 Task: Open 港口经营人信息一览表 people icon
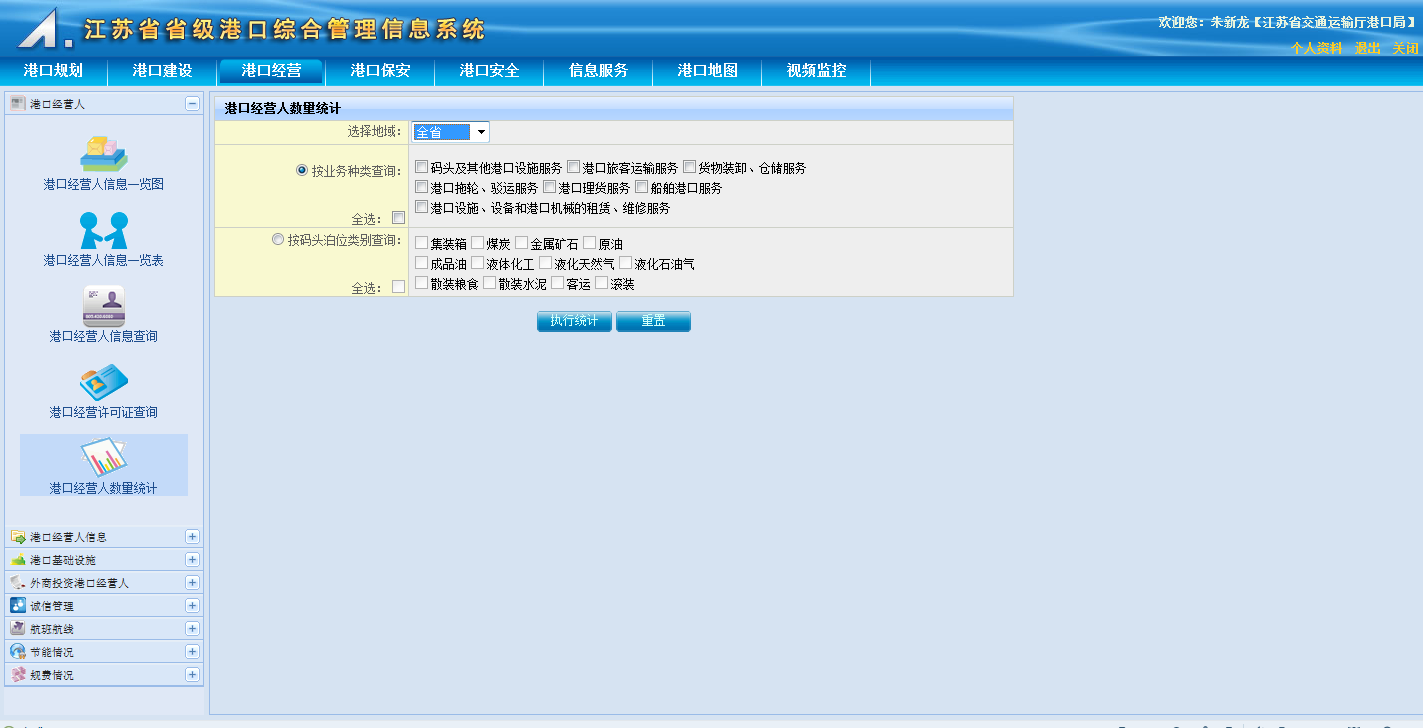[x=104, y=230]
